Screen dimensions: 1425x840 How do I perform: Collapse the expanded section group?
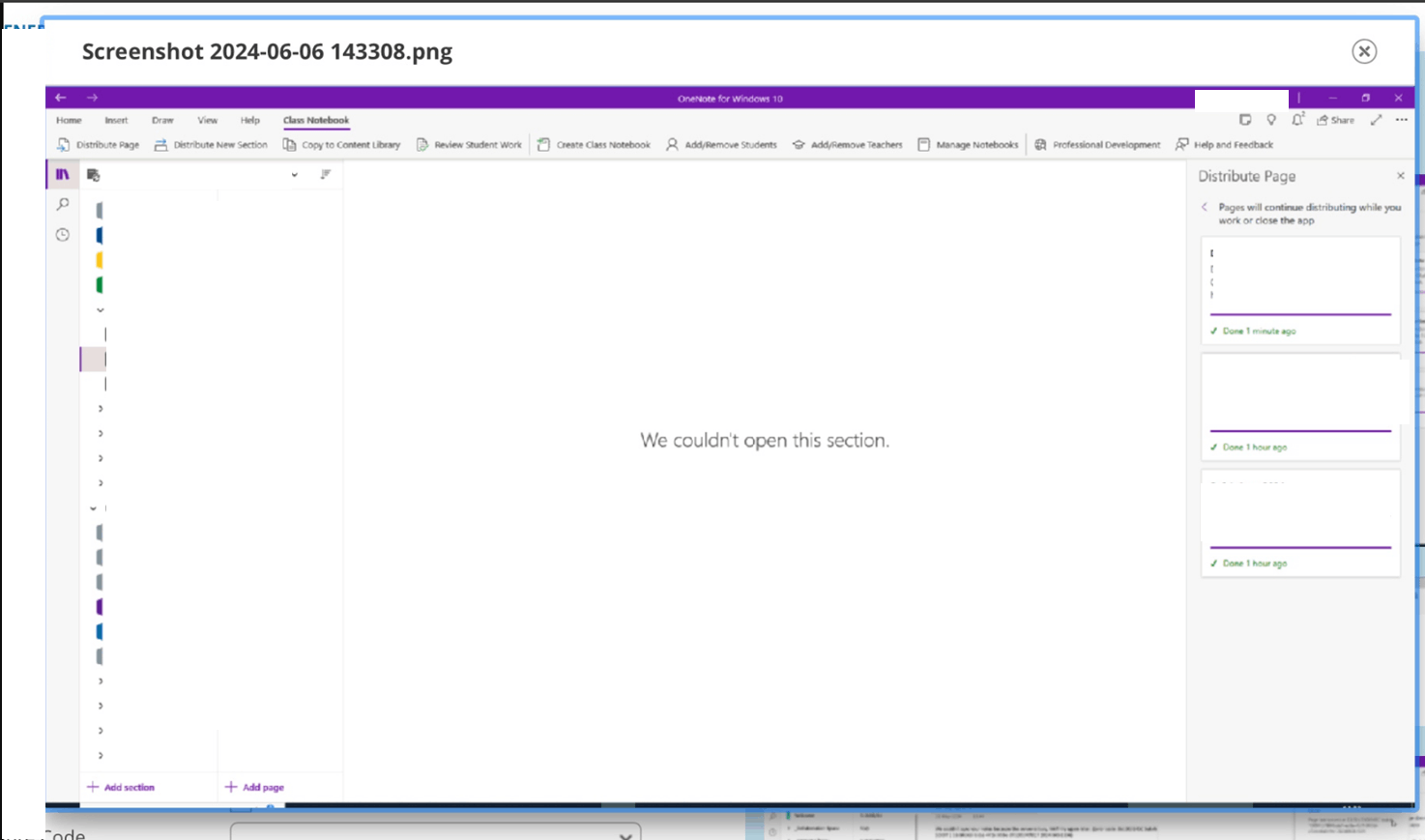(100, 309)
